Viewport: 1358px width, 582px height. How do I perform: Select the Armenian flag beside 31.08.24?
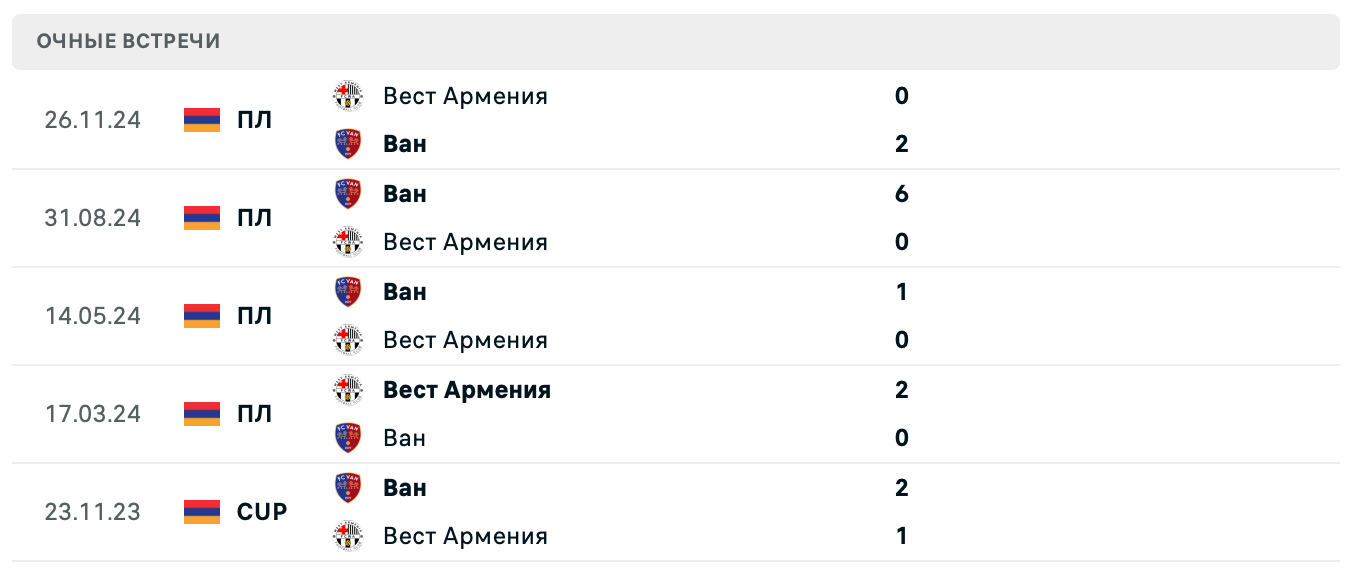tap(200, 217)
